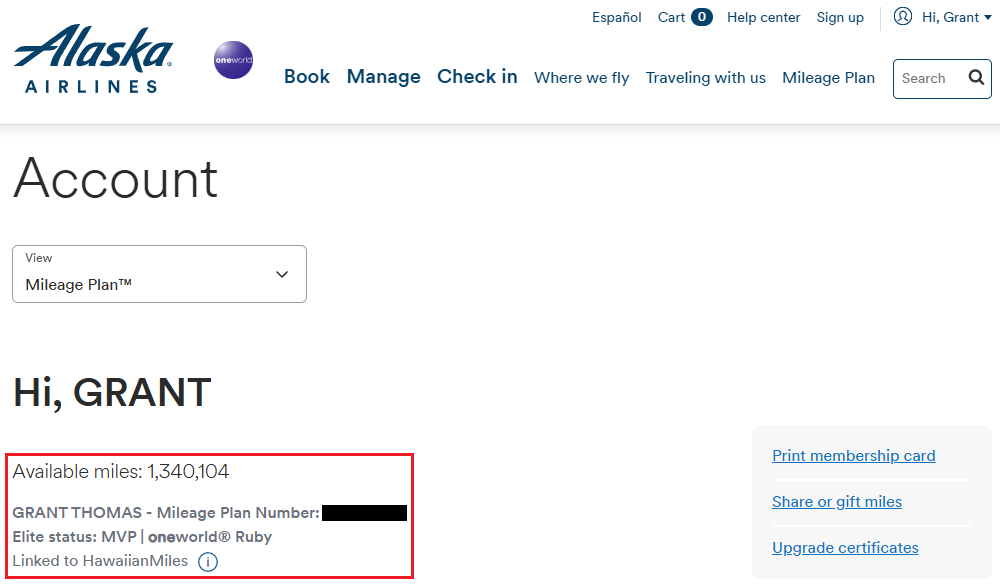The width and height of the screenshot is (1000, 586).
Task: Open the HawaiianMiles info icon
Action: (x=208, y=562)
